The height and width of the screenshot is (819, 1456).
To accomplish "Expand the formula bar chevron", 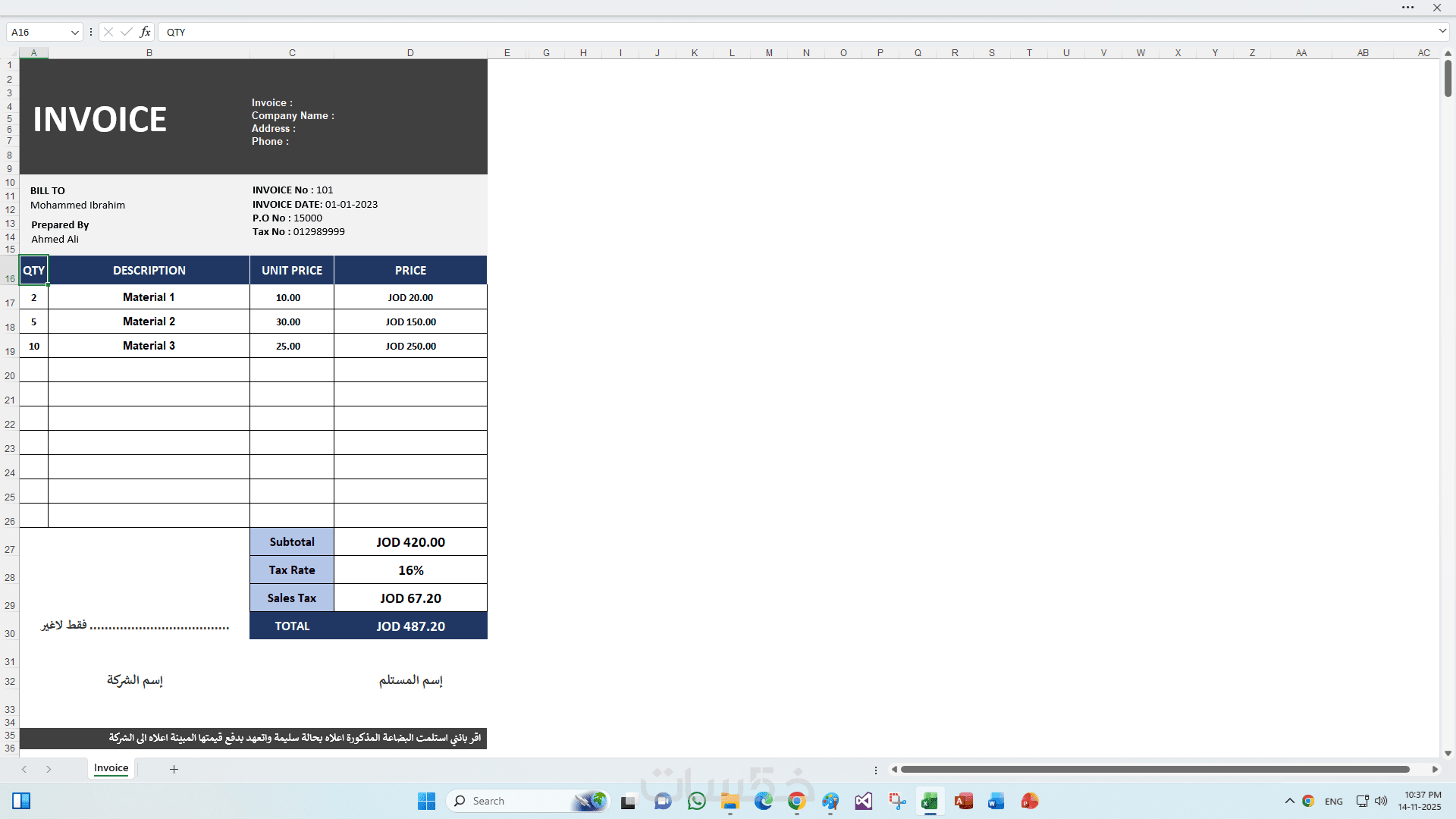I will point(1442,31).
